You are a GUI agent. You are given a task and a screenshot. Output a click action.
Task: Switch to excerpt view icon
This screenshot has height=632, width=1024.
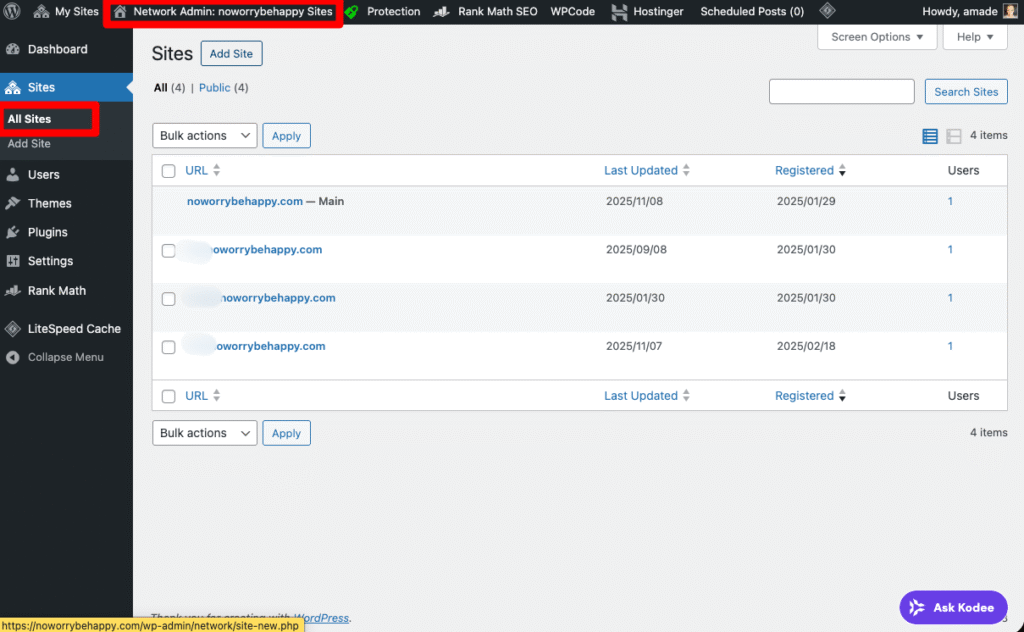954,136
